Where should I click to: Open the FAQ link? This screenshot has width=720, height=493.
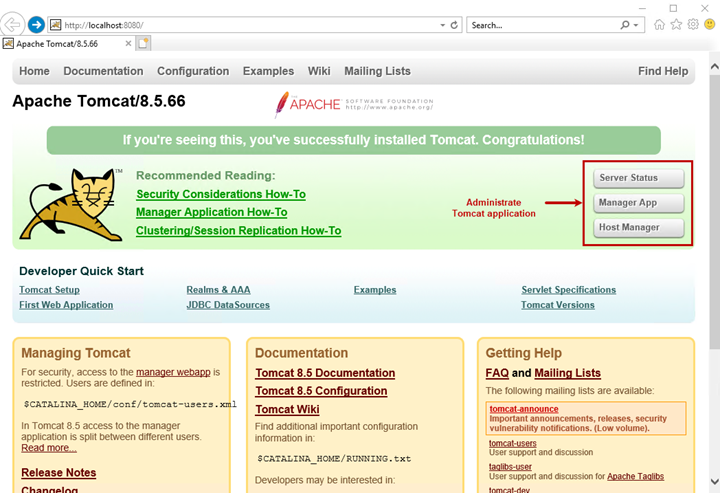click(x=497, y=373)
